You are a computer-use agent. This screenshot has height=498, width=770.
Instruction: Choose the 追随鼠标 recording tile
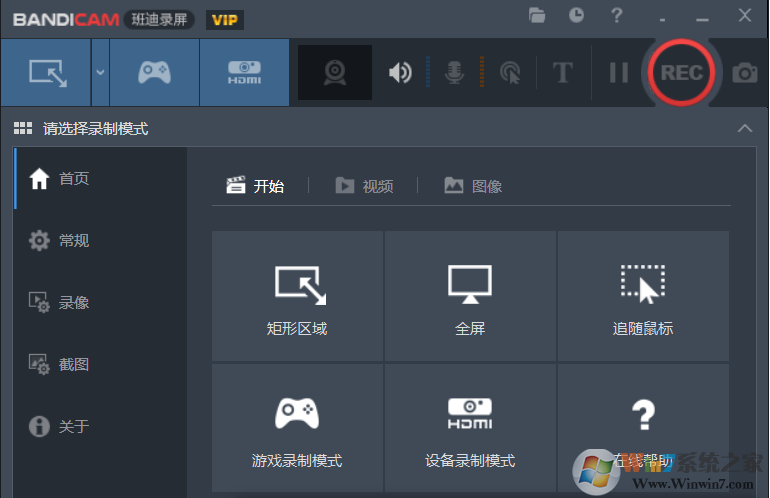point(643,296)
